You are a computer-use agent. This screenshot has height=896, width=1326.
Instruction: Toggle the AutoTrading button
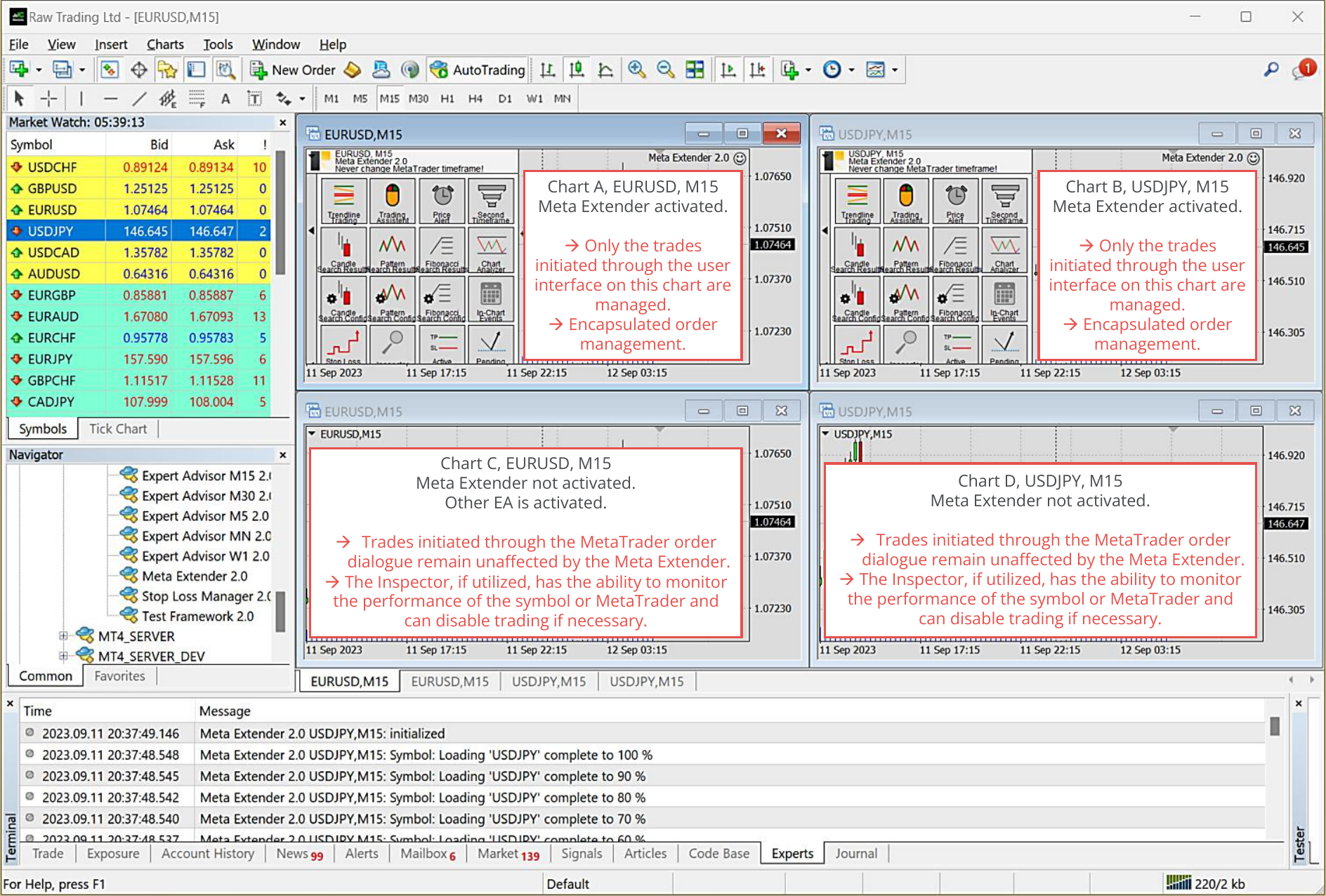(478, 70)
